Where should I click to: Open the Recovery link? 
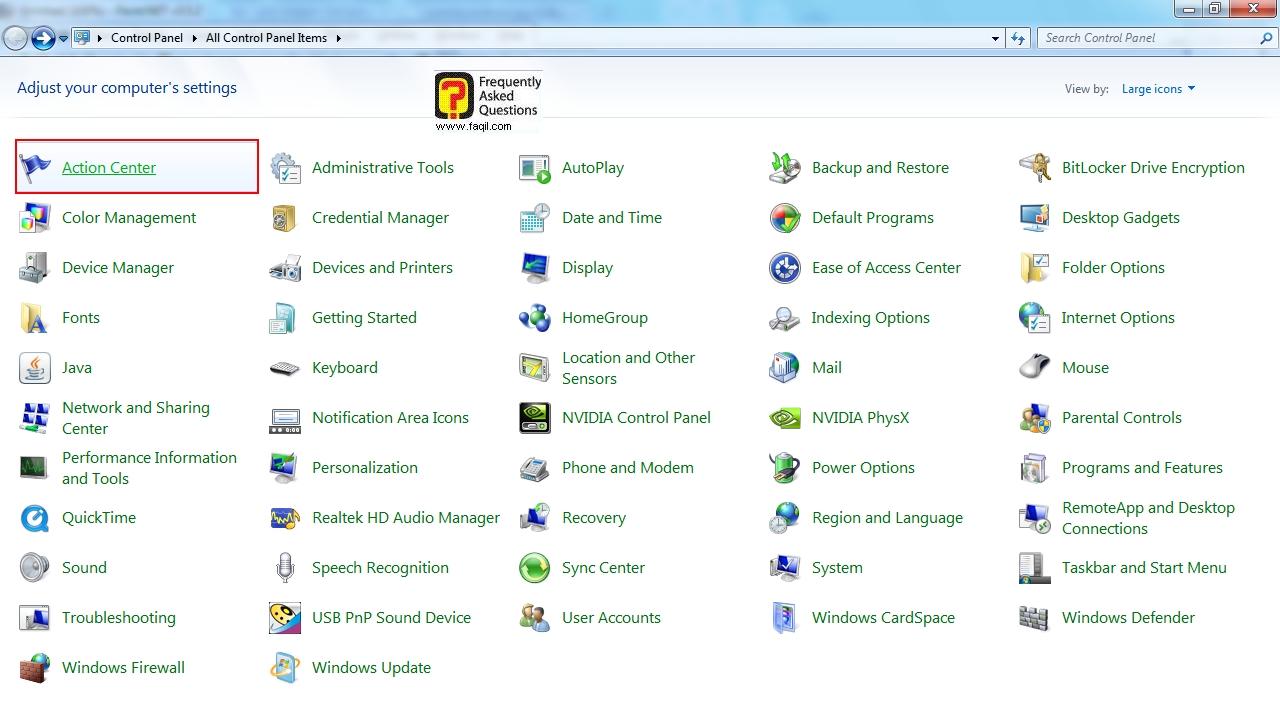pos(594,518)
